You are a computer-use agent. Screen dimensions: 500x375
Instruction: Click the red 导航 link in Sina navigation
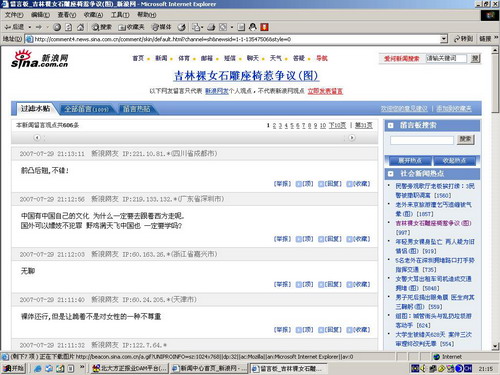pyautogui.click(x=322, y=58)
